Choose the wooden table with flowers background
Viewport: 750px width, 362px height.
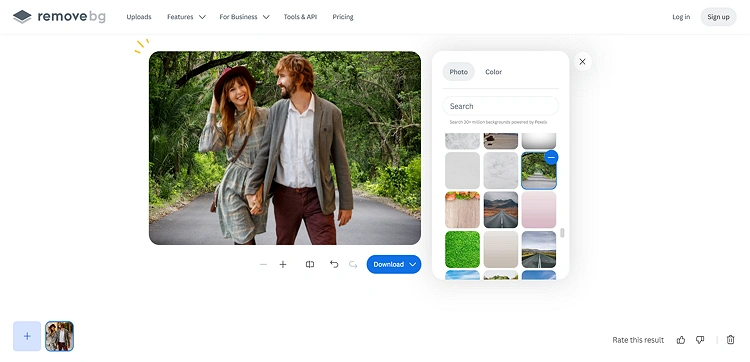tap(463, 210)
